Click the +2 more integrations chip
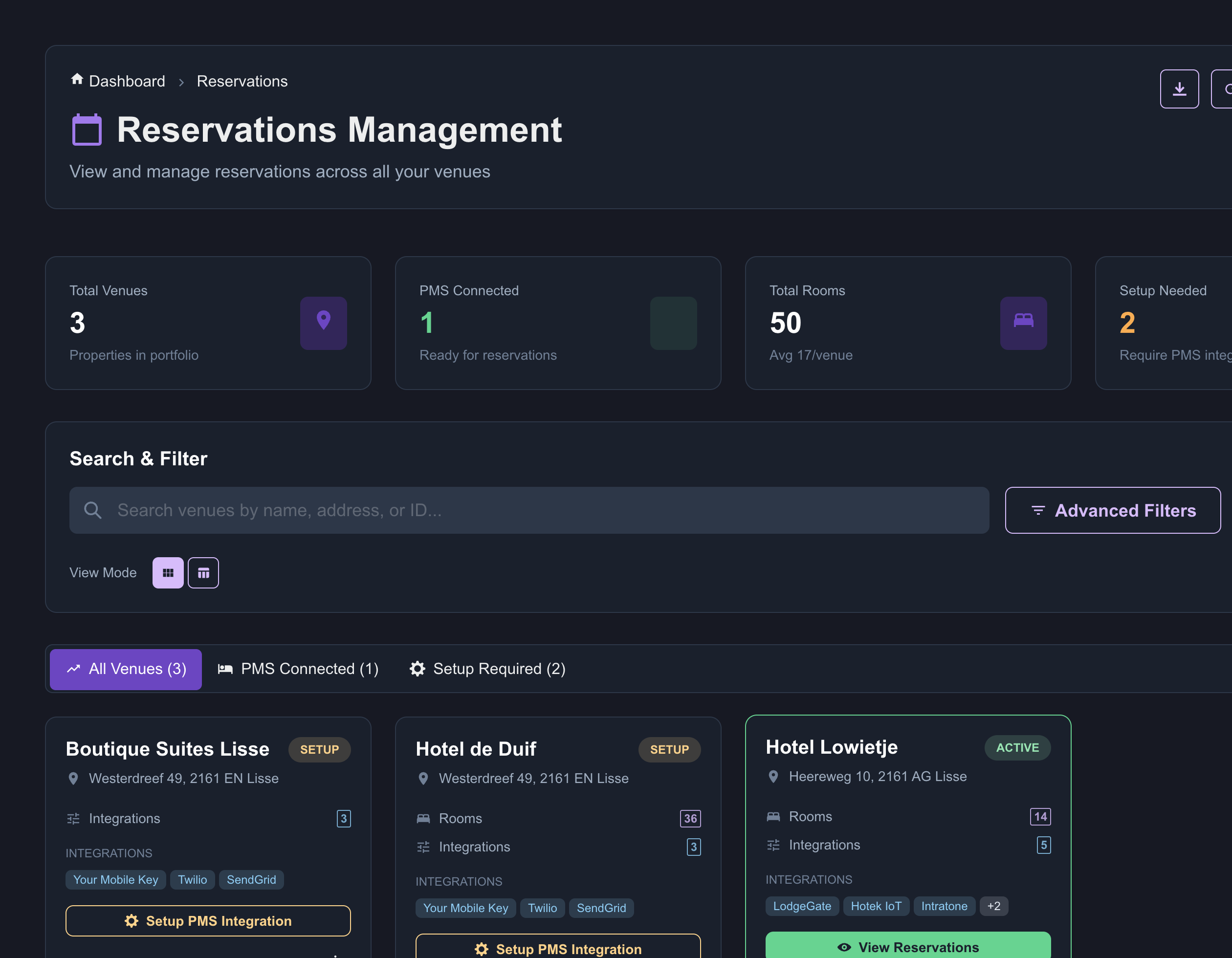Viewport: 1232px width, 958px height. tap(993, 906)
